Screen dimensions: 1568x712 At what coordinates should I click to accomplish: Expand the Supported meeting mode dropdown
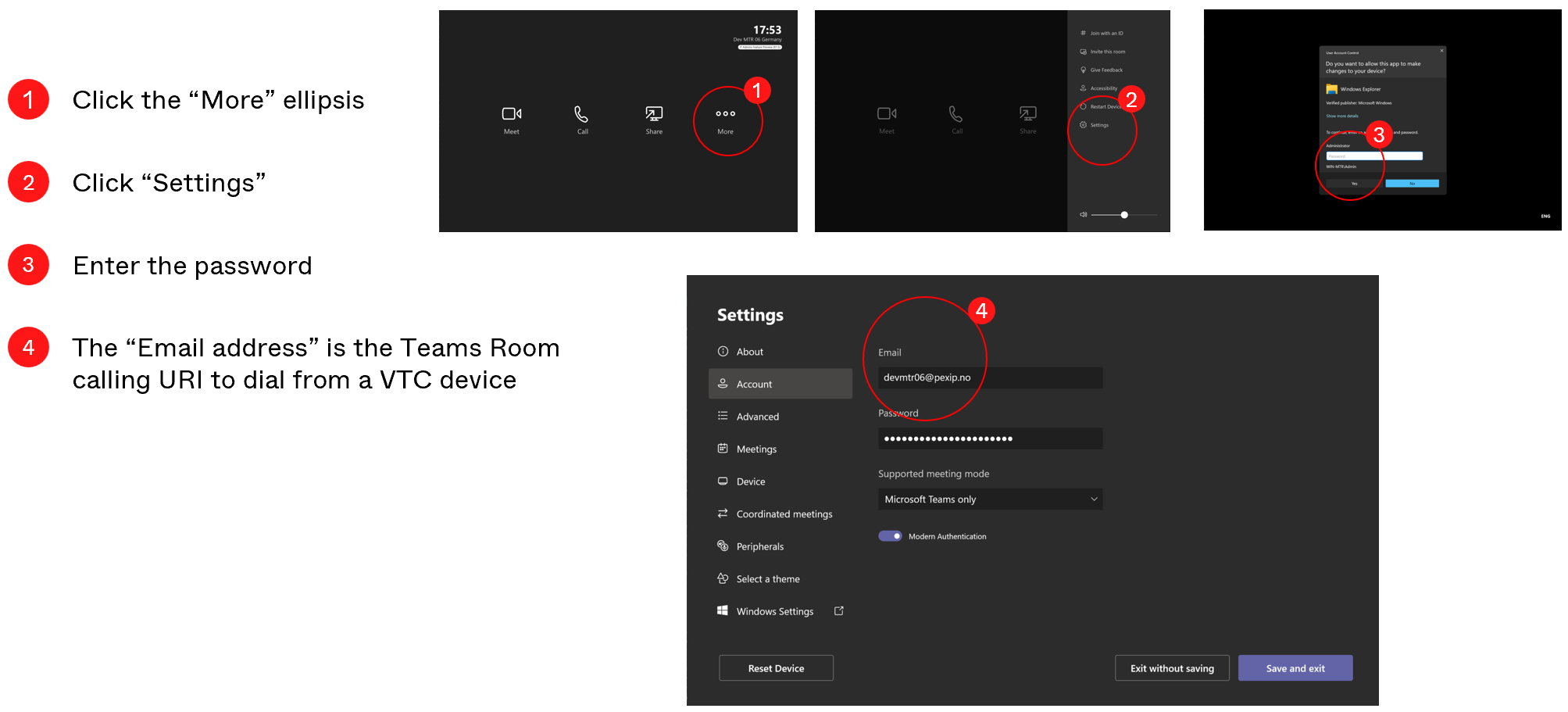point(990,499)
